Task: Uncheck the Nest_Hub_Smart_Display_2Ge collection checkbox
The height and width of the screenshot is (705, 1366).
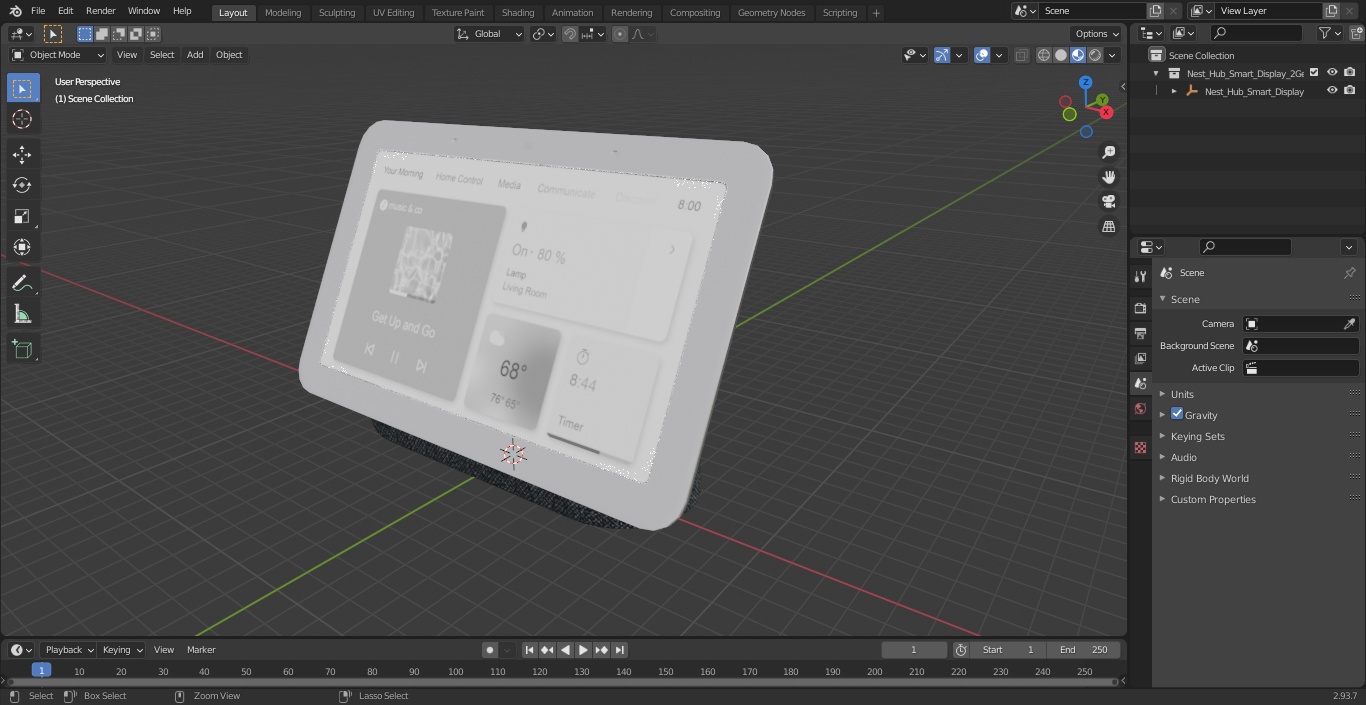Action: click(1314, 73)
